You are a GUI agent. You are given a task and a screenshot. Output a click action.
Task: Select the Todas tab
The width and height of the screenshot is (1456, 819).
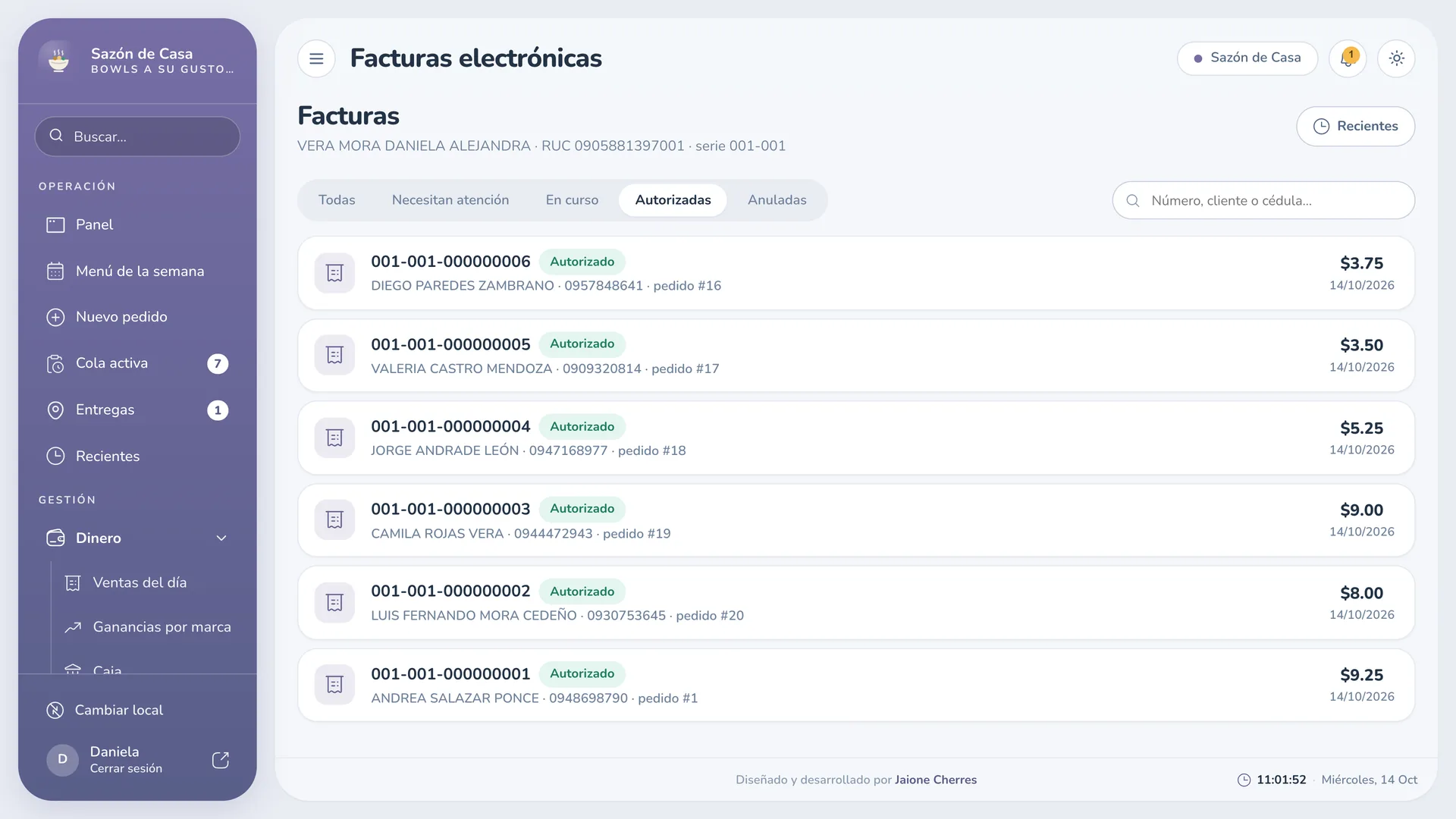coord(337,200)
